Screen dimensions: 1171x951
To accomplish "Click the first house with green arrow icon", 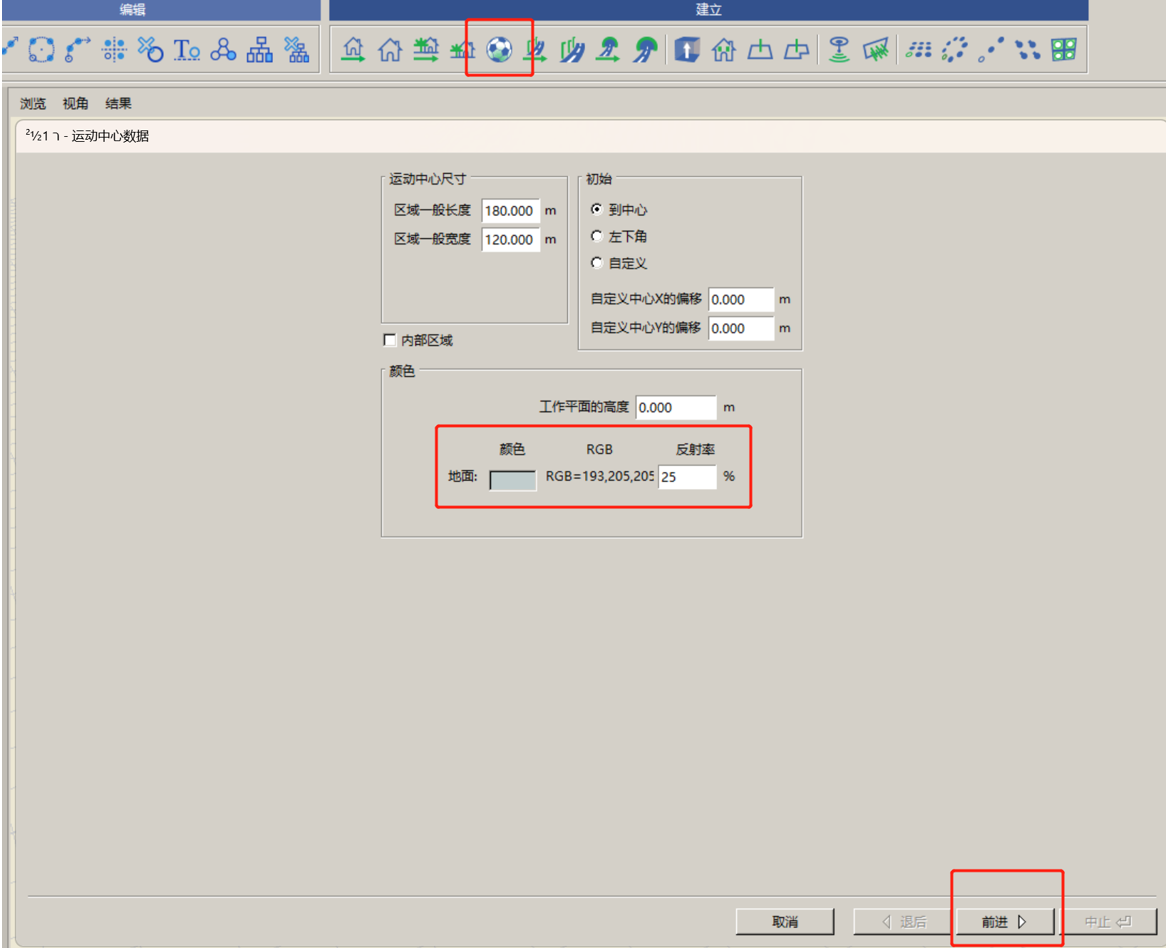I will [x=353, y=50].
